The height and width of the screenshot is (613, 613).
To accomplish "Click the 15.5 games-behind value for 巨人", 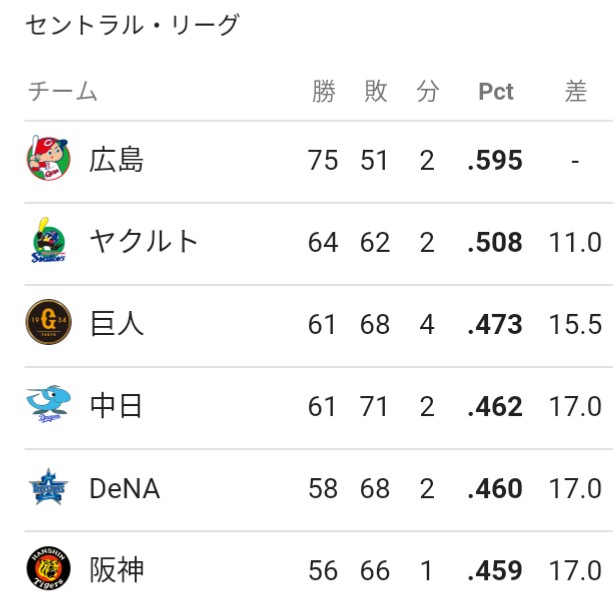I will coord(575,324).
